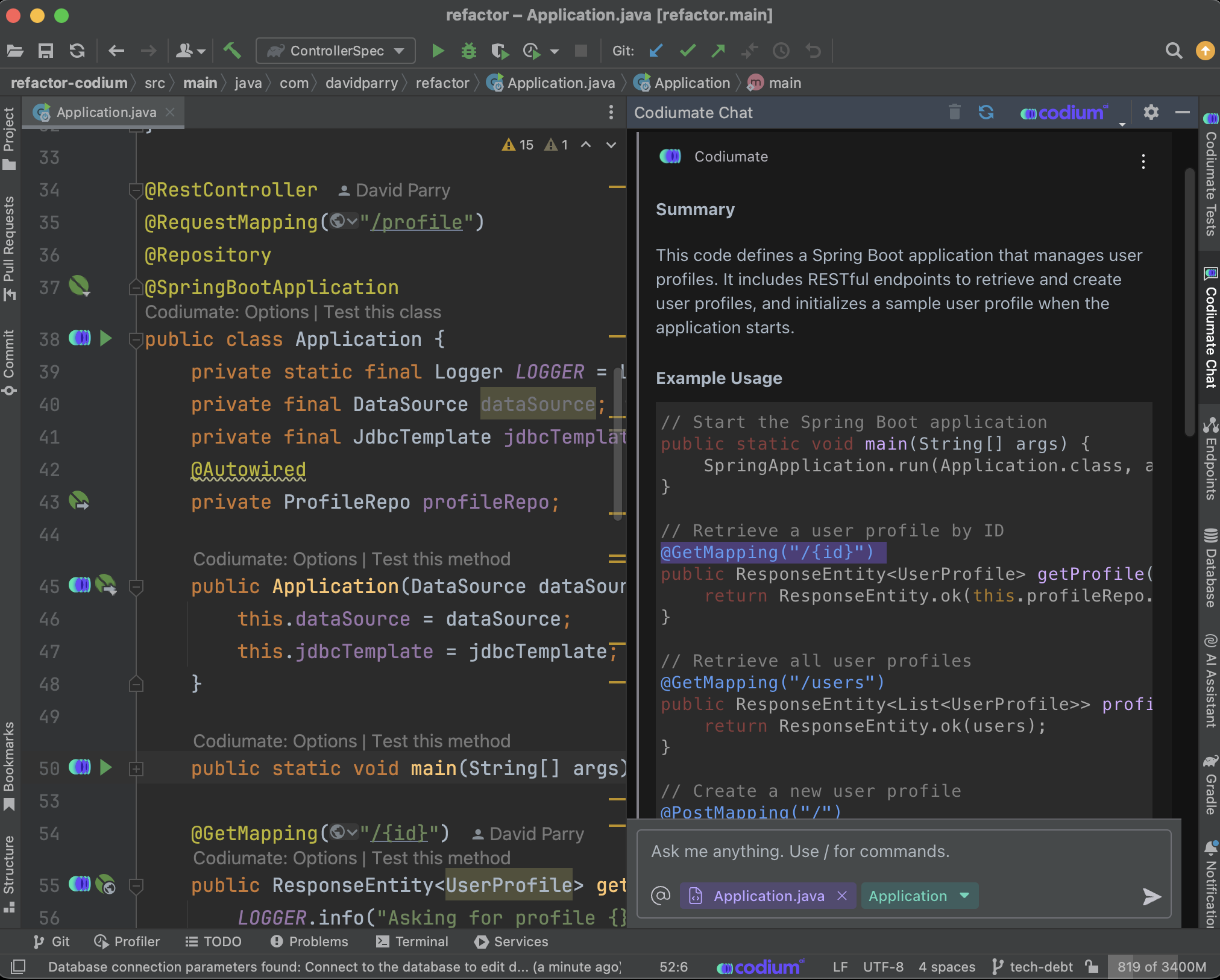Screen dimensions: 1220x980
Task: Start debugging with the bug icon
Action: point(468,51)
